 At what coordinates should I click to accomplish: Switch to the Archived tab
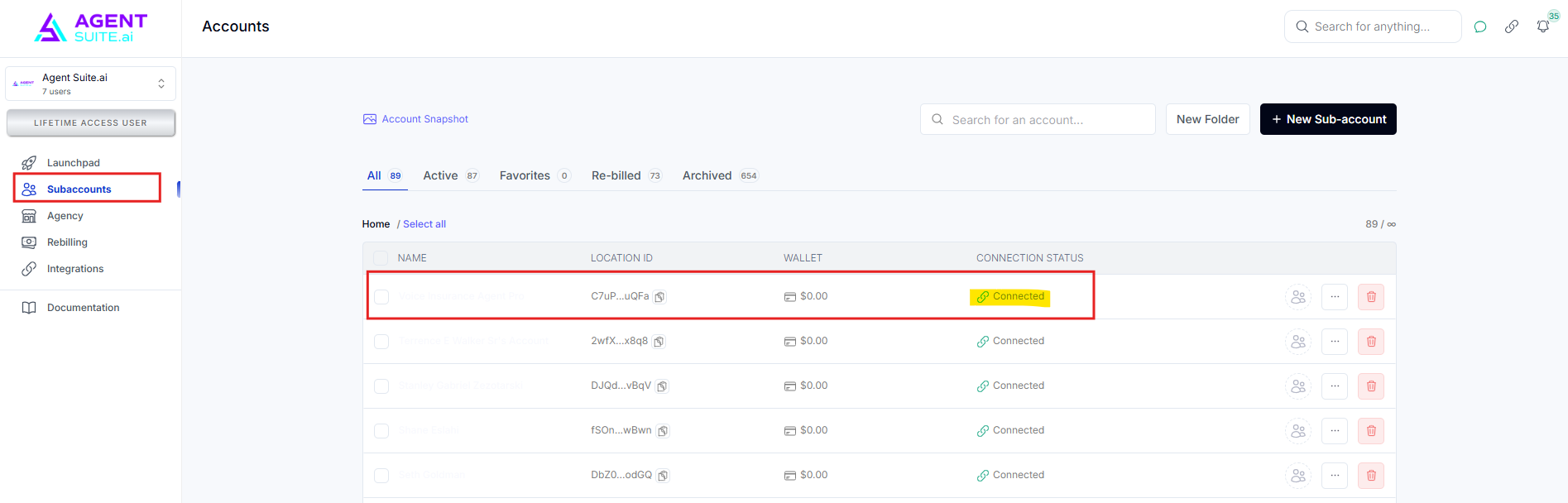point(720,175)
